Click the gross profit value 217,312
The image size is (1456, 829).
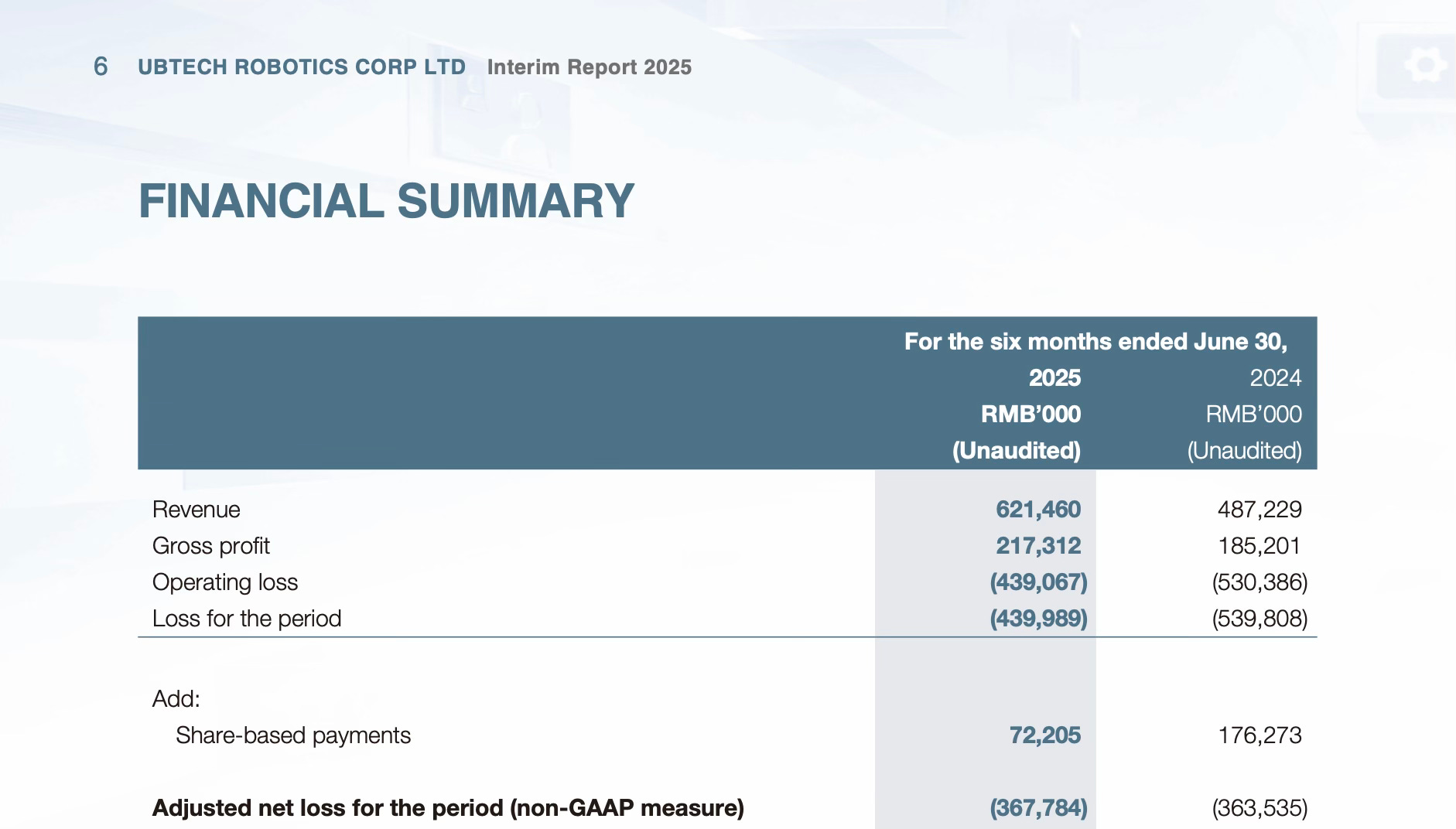pos(1038,546)
